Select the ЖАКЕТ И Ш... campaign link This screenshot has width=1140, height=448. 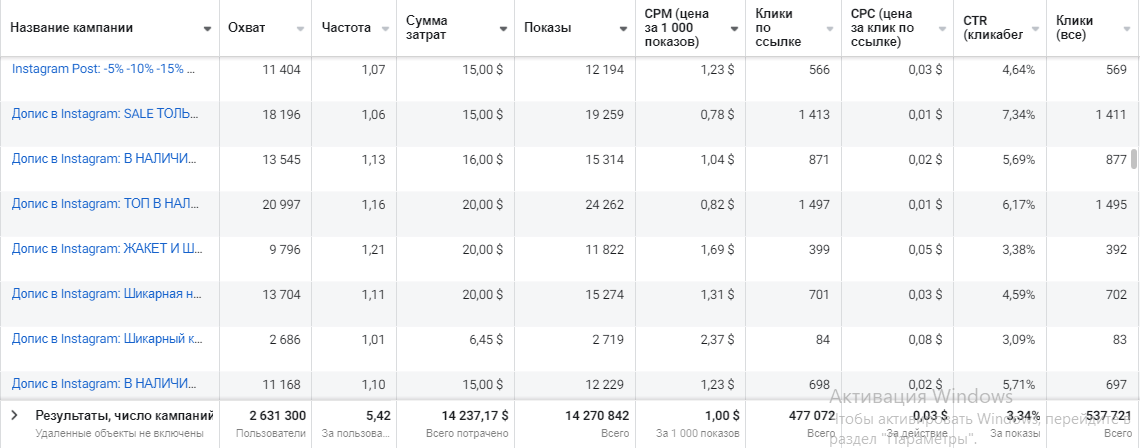103,249
